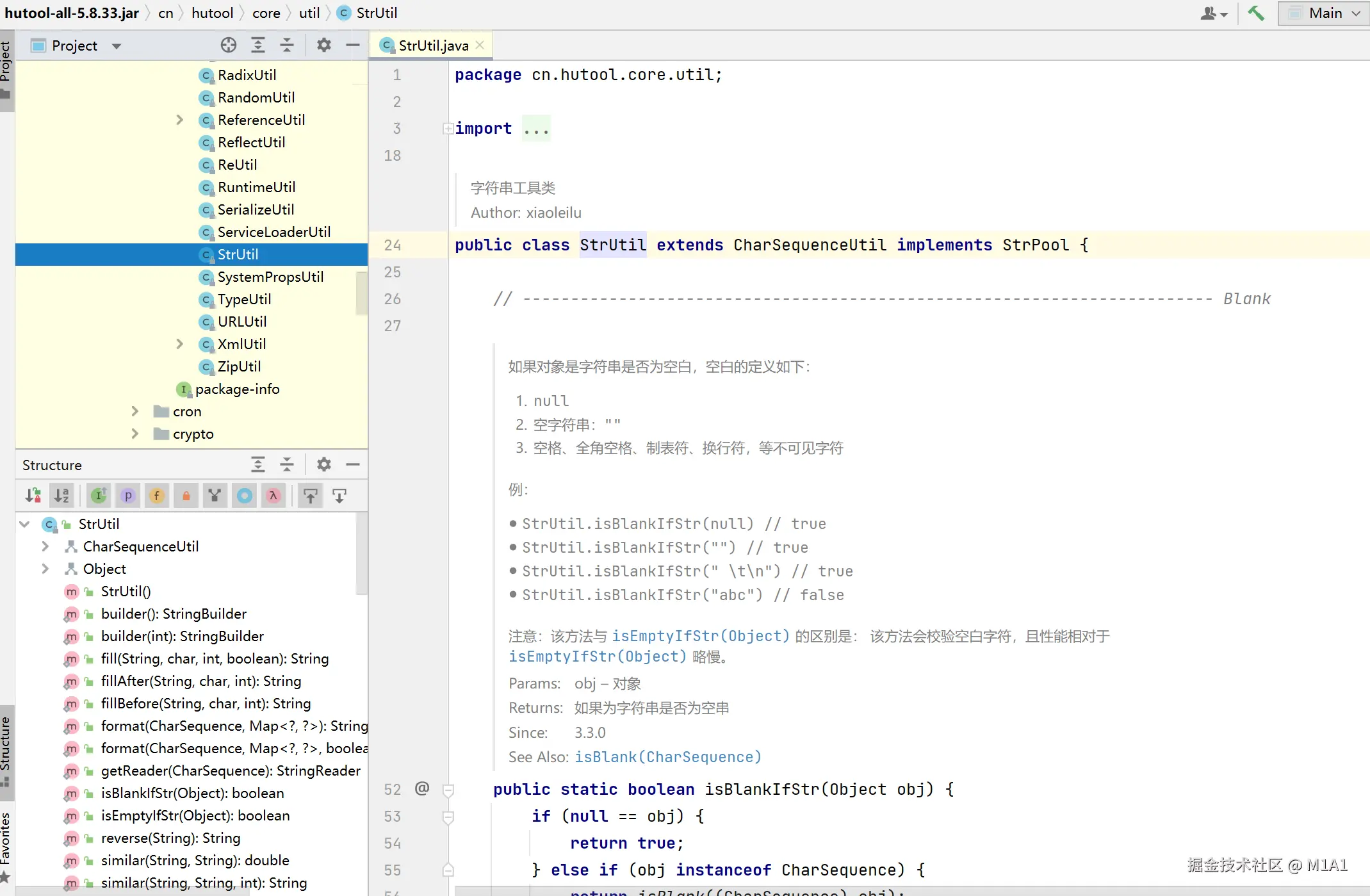Expand the ReferenceUtil tree node
Viewport: 1370px width, 896px height.
pos(180,120)
